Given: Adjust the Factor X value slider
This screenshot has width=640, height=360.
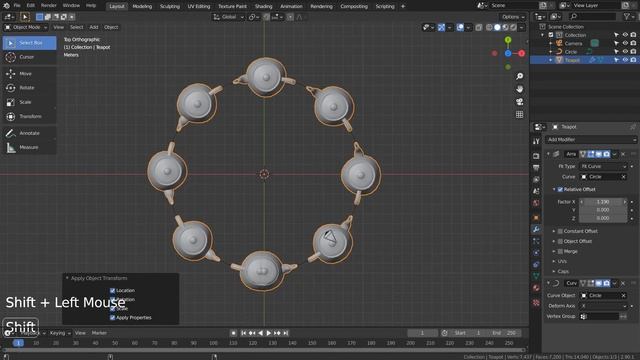Looking at the screenshot, I should tap(603, 202).
